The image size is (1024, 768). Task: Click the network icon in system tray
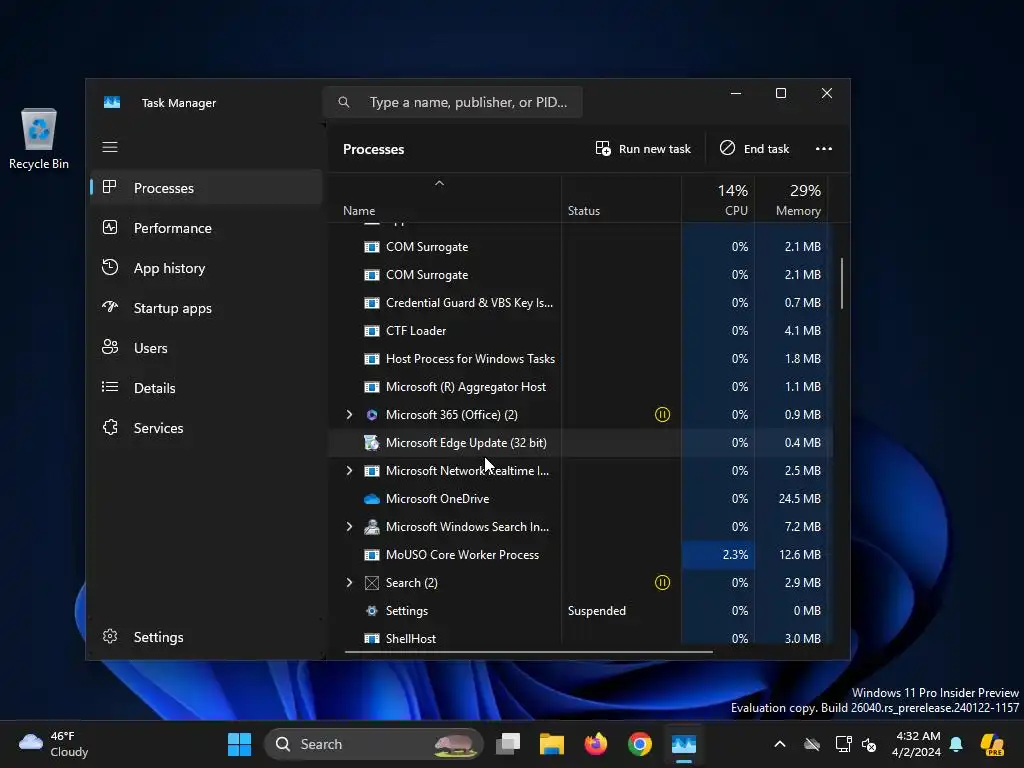click(x=843, y=744)
